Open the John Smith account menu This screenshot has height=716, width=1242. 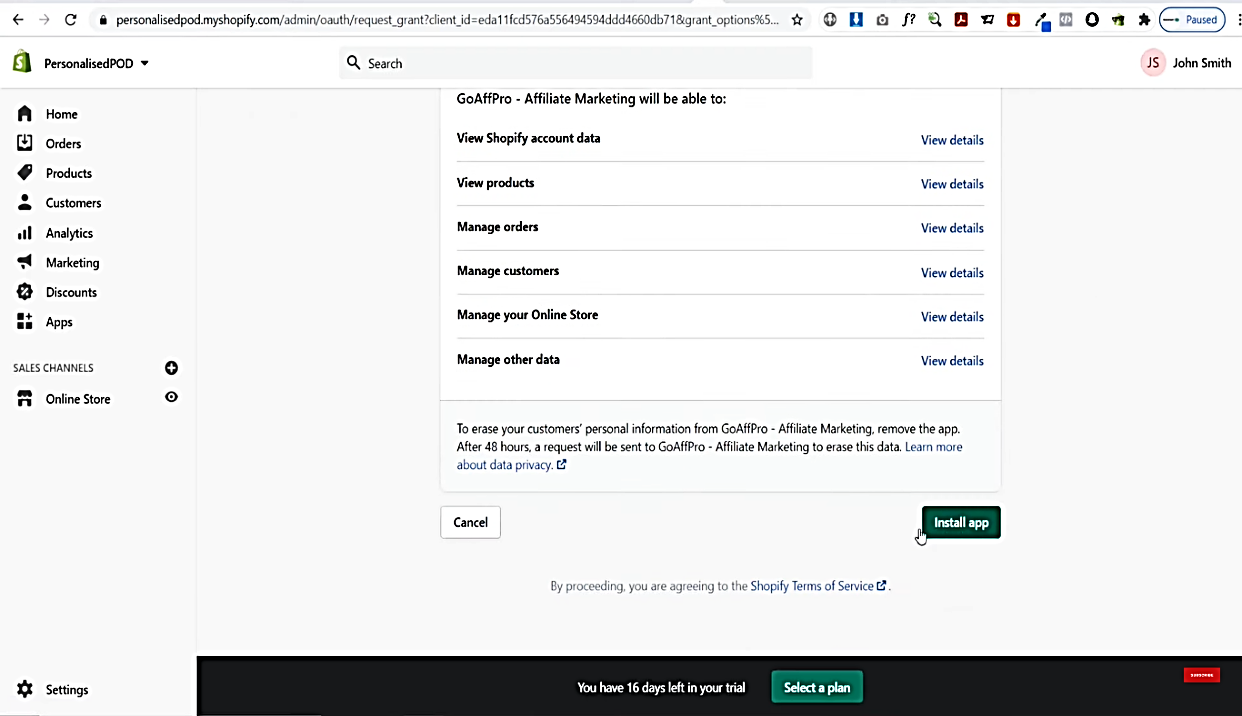click(x=1186, y=63)
